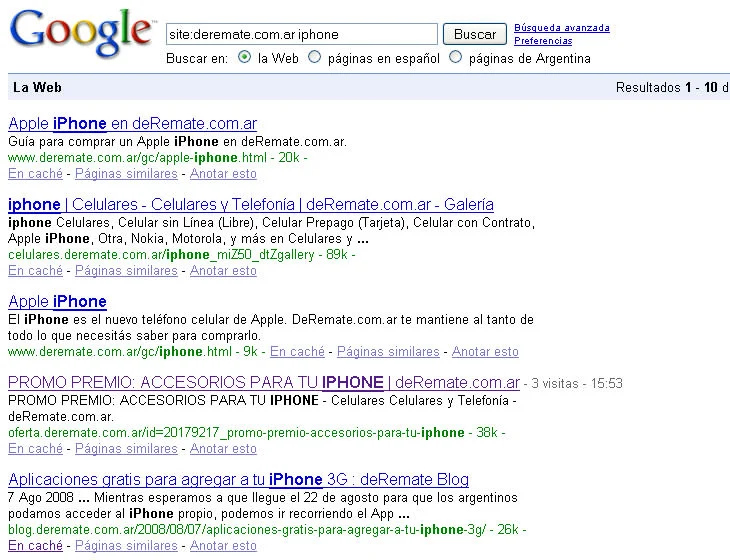Click URL text celulares.deremate.com.ar/iphone_miZ50_dtZgallery
This screenshot has width=730, height=560.
tap(161, 255)
